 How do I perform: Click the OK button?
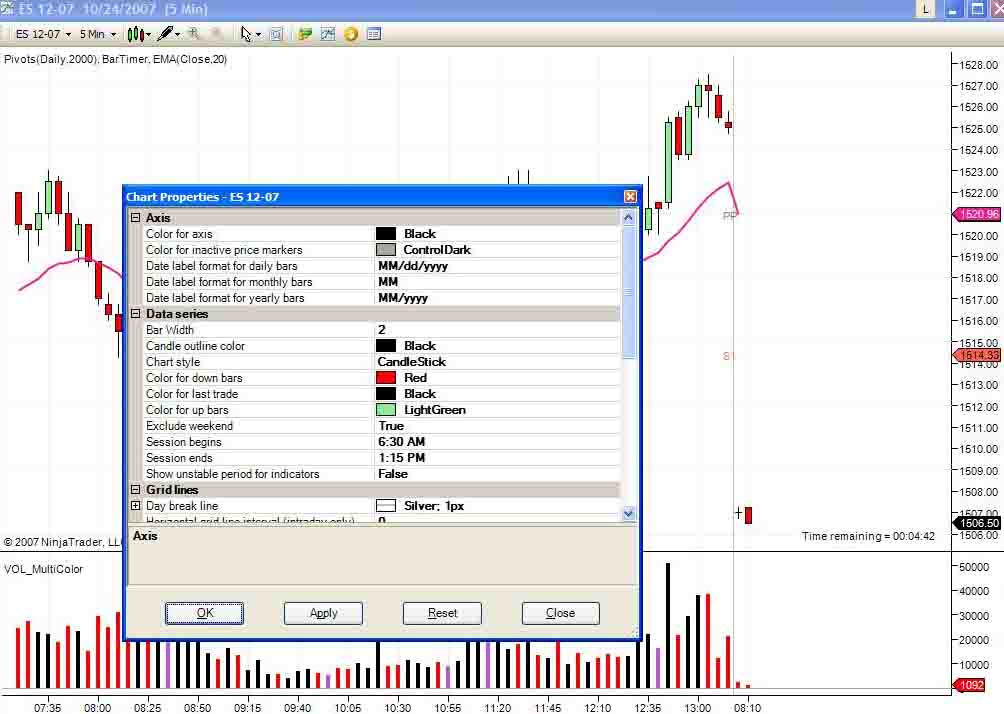click(x=204, y=613)
